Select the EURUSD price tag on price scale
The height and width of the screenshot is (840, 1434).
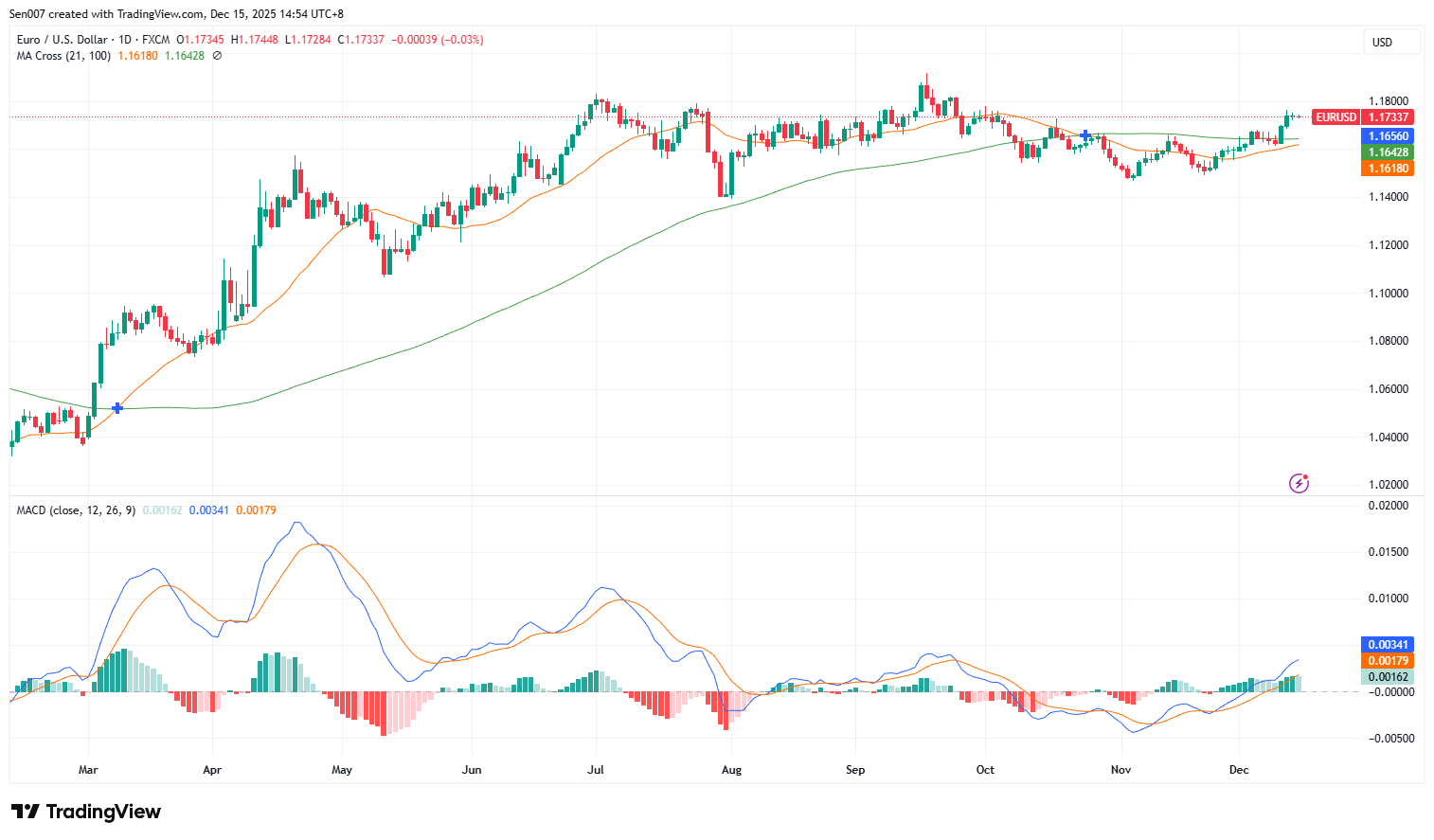[1335, 116]
